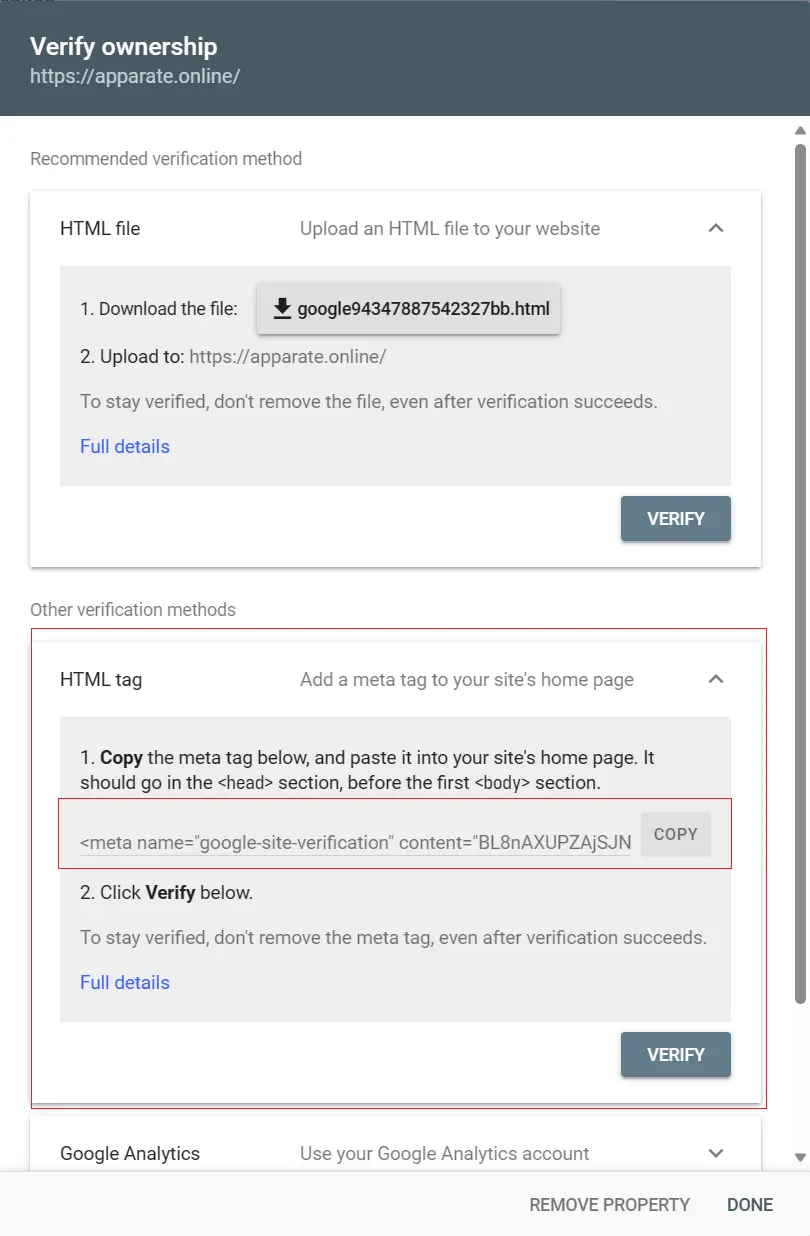Collapse the HTML tag section chevron

coord(715,679)
